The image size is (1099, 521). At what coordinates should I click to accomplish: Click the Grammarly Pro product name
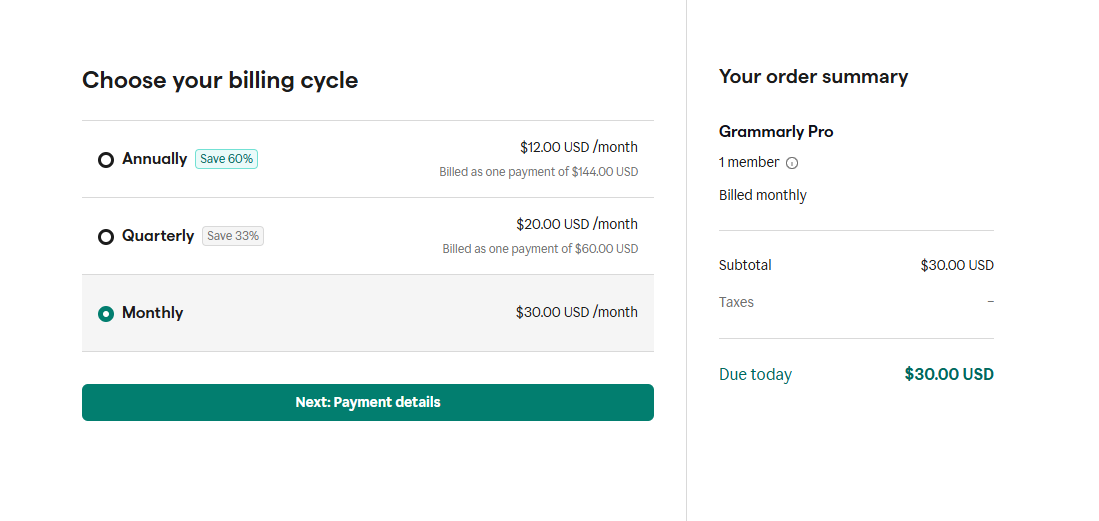coord(776,132)
